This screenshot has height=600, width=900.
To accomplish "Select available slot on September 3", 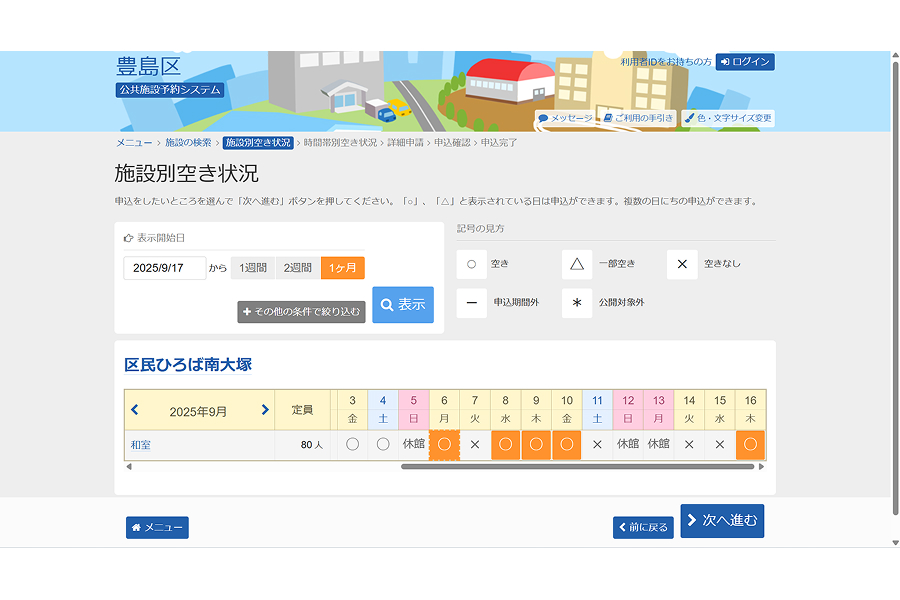I will (352, 444).
